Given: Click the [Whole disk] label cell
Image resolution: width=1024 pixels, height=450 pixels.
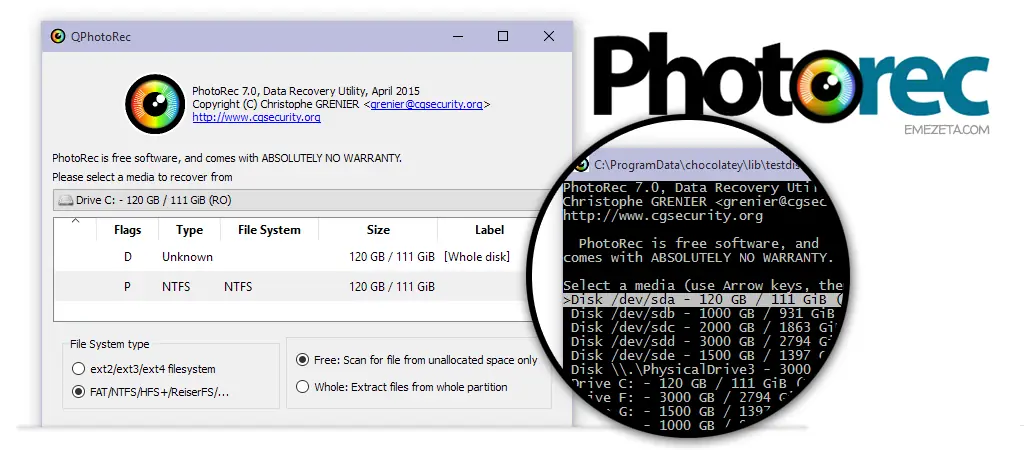Looking at the screenshot, I should click(x=477, y=257).
